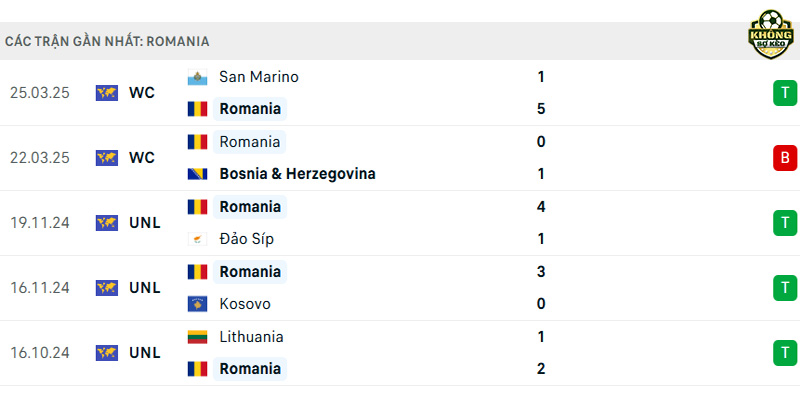Image resolution: width=800 pixels, height=400 pixels.
Task: Click the Bosnia & Herzegovina flag icon
Action: click(197, 174)
